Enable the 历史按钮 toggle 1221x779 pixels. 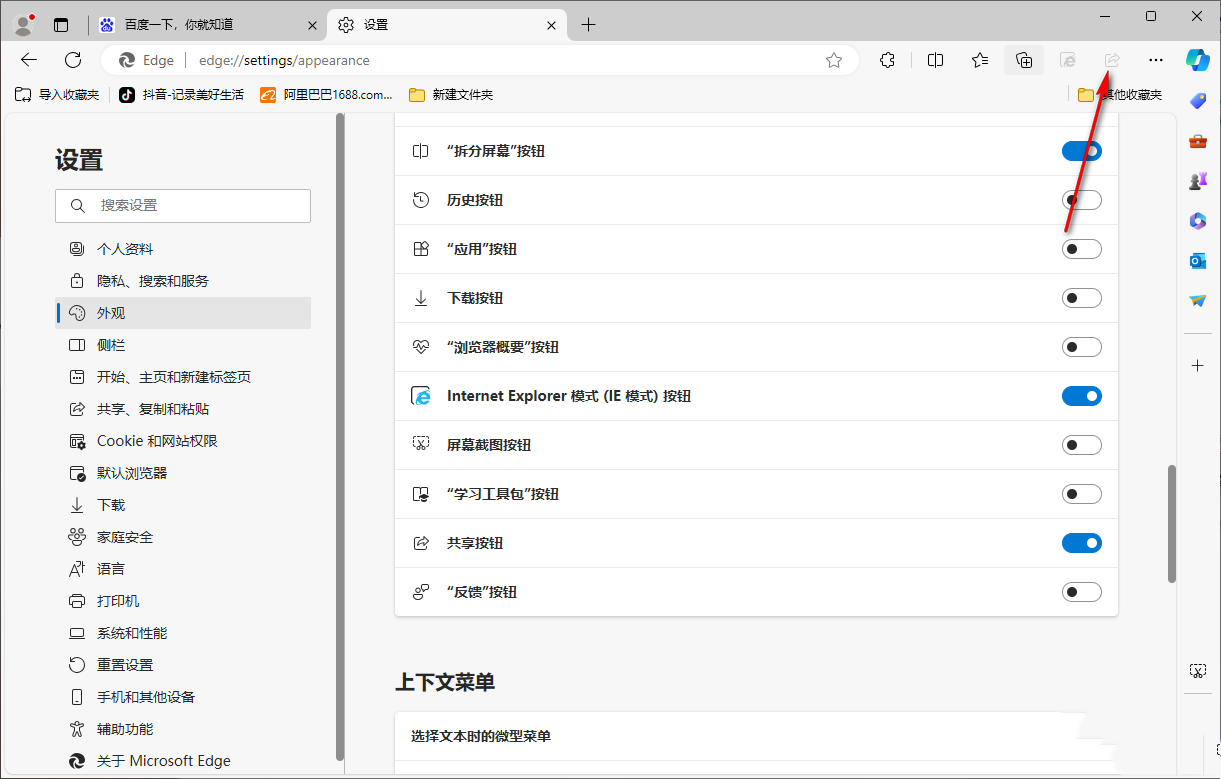1081,199
